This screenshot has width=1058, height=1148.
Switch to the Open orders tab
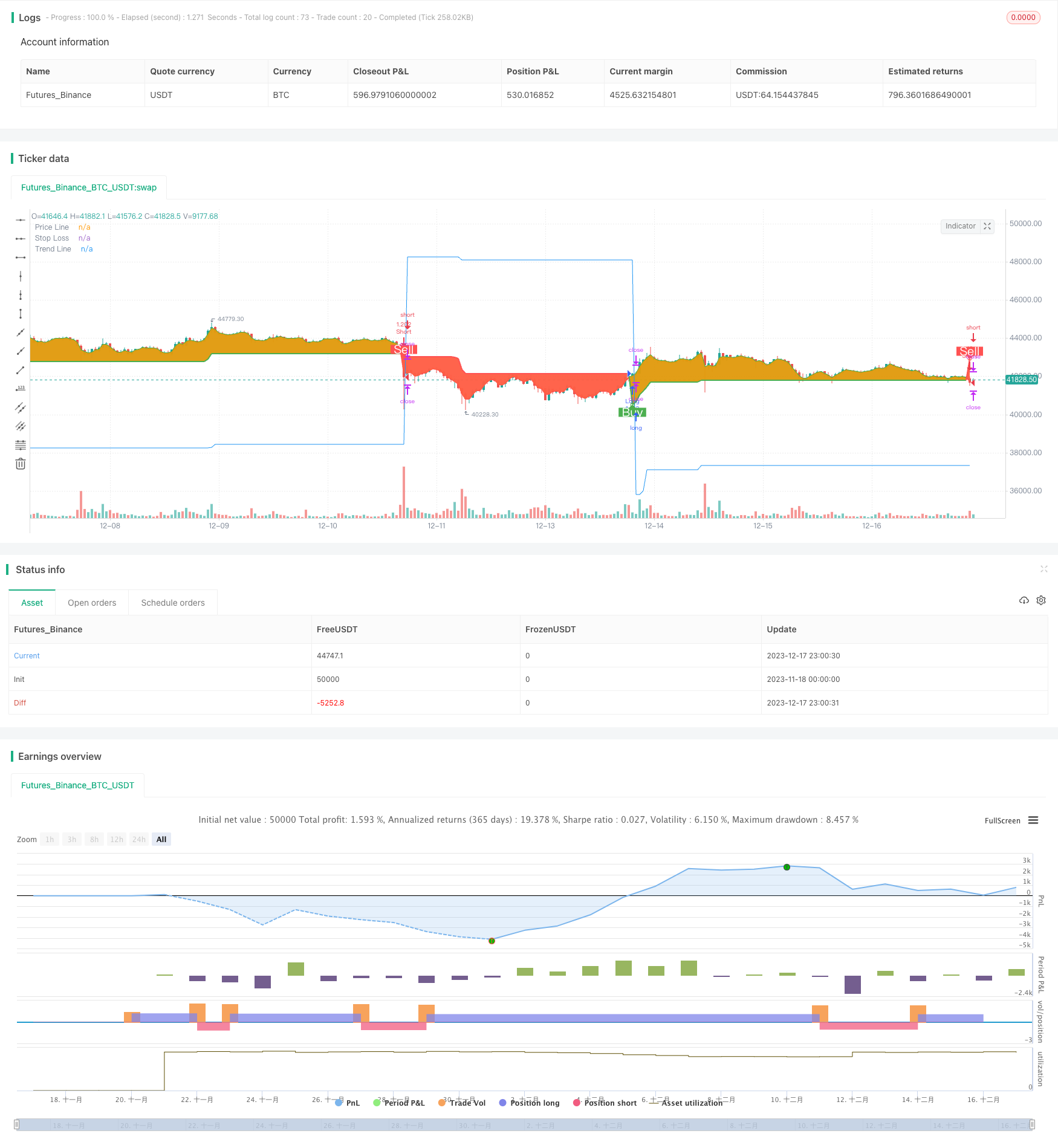click(x=92, y=603)
